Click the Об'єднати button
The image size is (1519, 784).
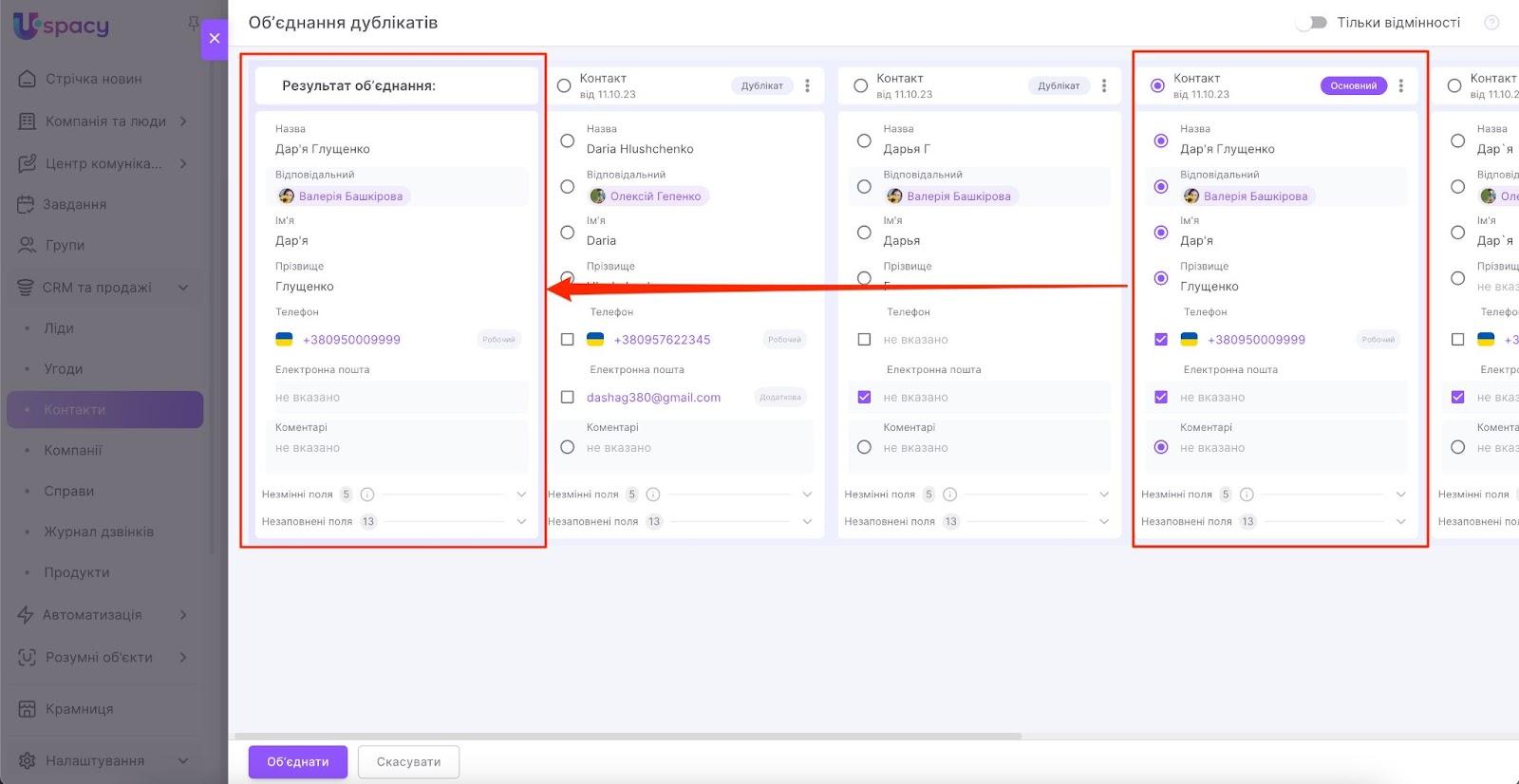[297, 762]
